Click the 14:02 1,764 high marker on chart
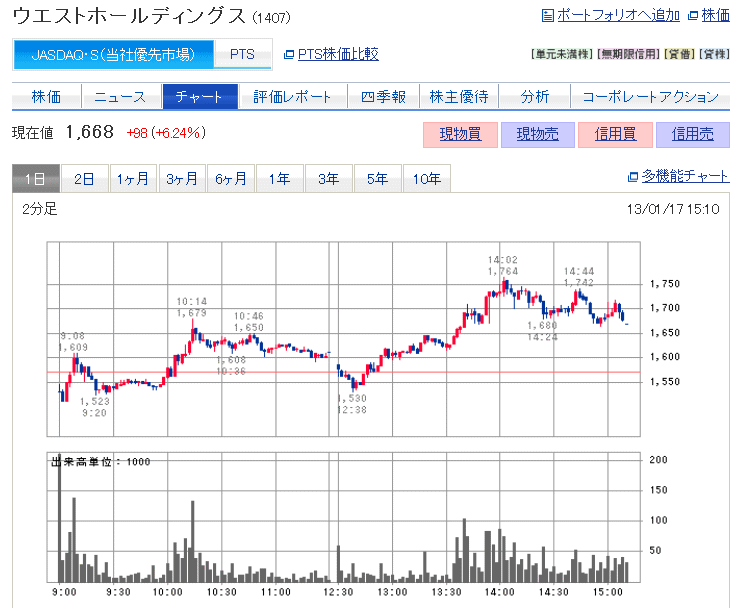 503,266
